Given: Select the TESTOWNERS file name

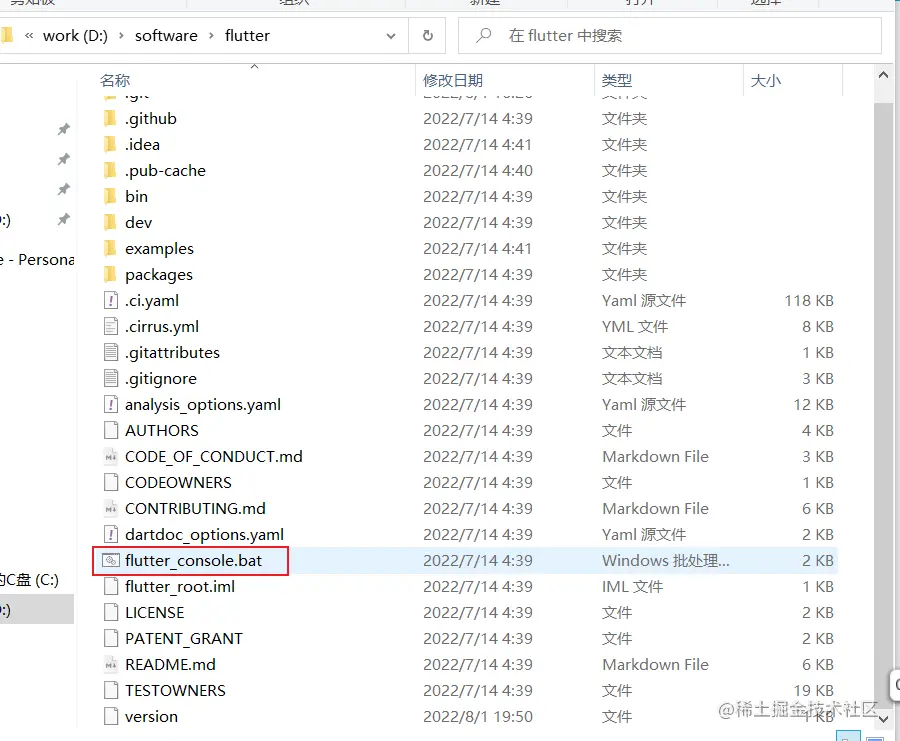Looking at the screenshot, I should [176, 690].
